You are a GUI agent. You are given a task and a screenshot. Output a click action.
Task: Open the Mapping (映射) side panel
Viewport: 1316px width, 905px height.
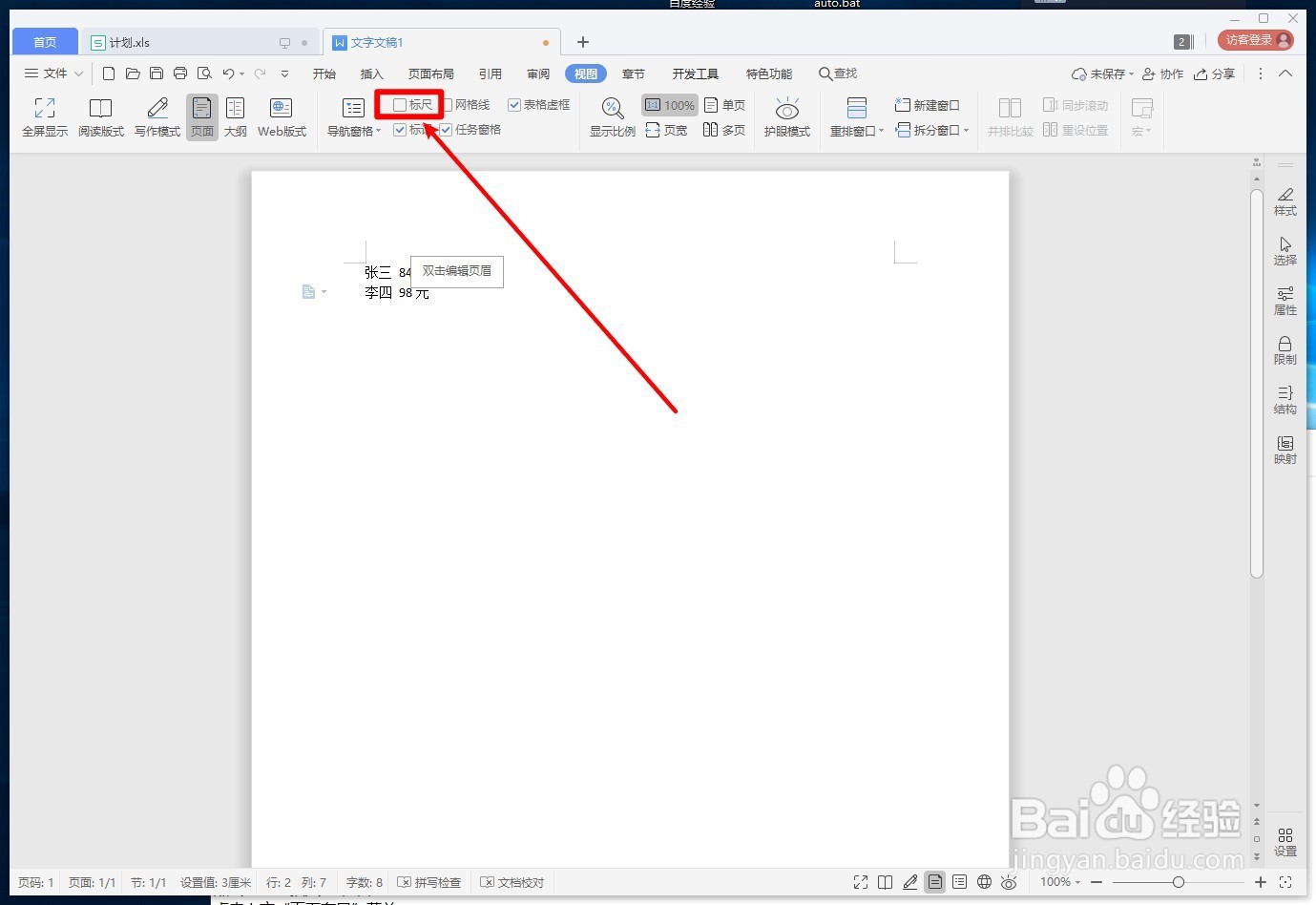coord(1285,450)
